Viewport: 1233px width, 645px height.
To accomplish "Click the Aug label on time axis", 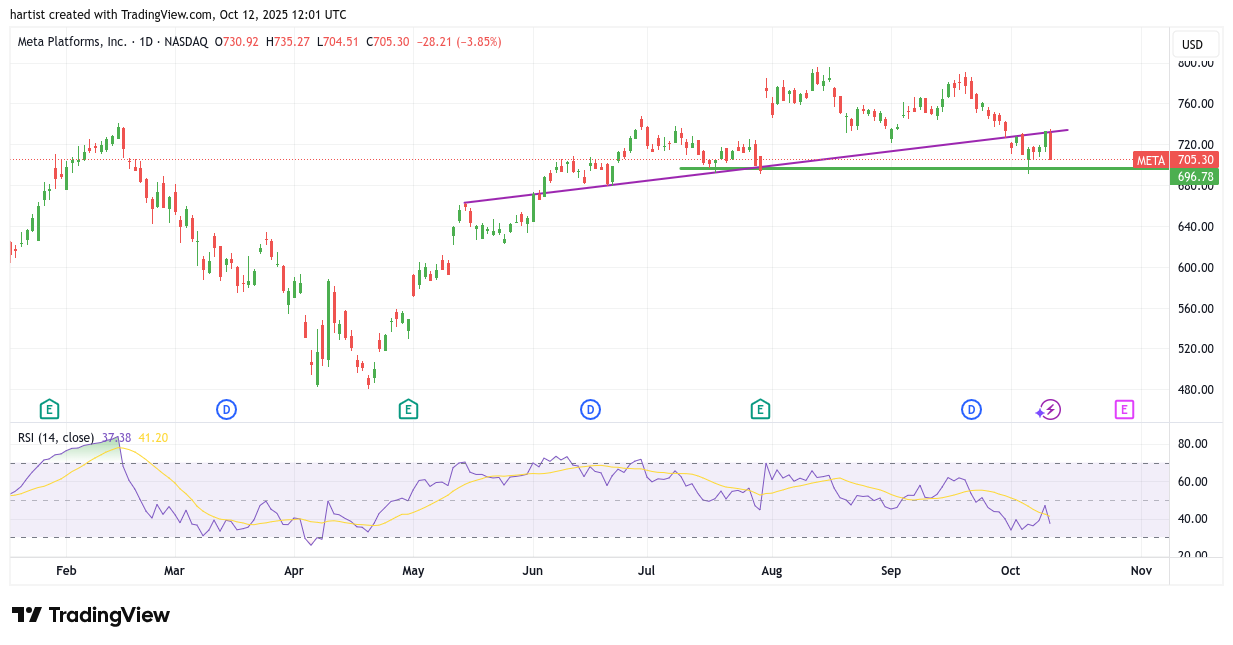I will (x=771, y=571).
